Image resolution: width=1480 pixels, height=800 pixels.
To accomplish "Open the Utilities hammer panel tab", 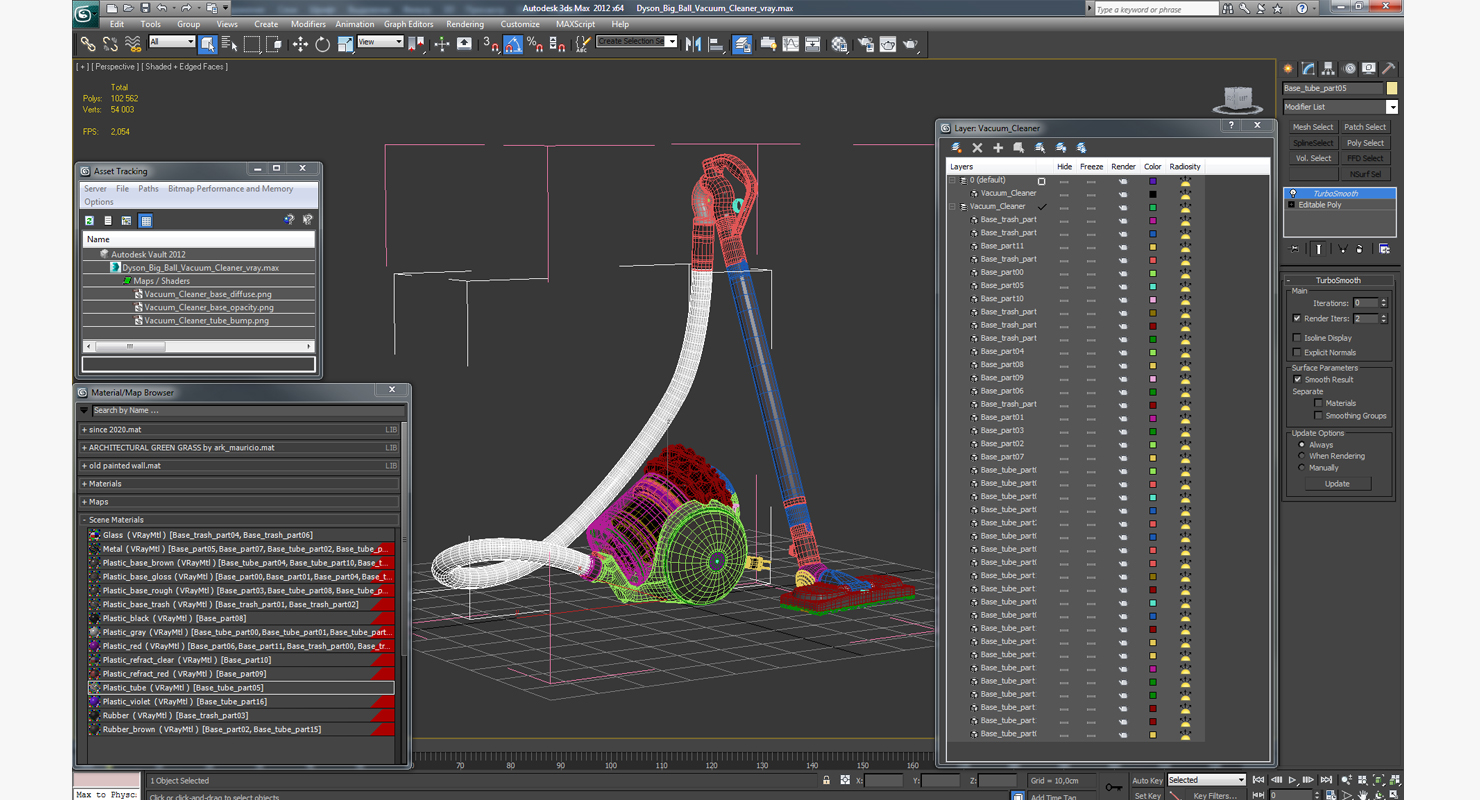I will click(1388, 69).
